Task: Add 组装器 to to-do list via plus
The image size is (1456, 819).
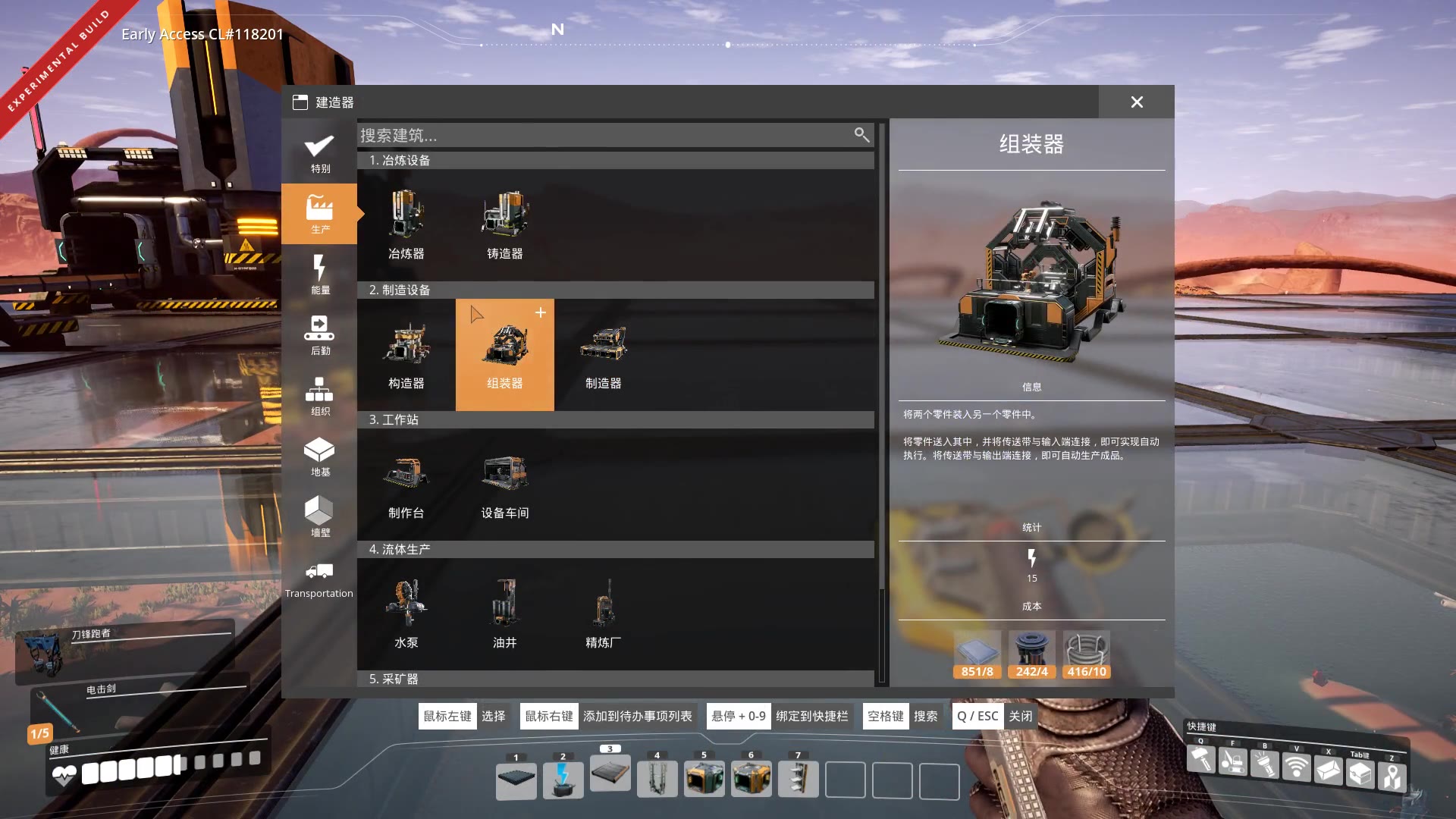Action: [541, 312]
